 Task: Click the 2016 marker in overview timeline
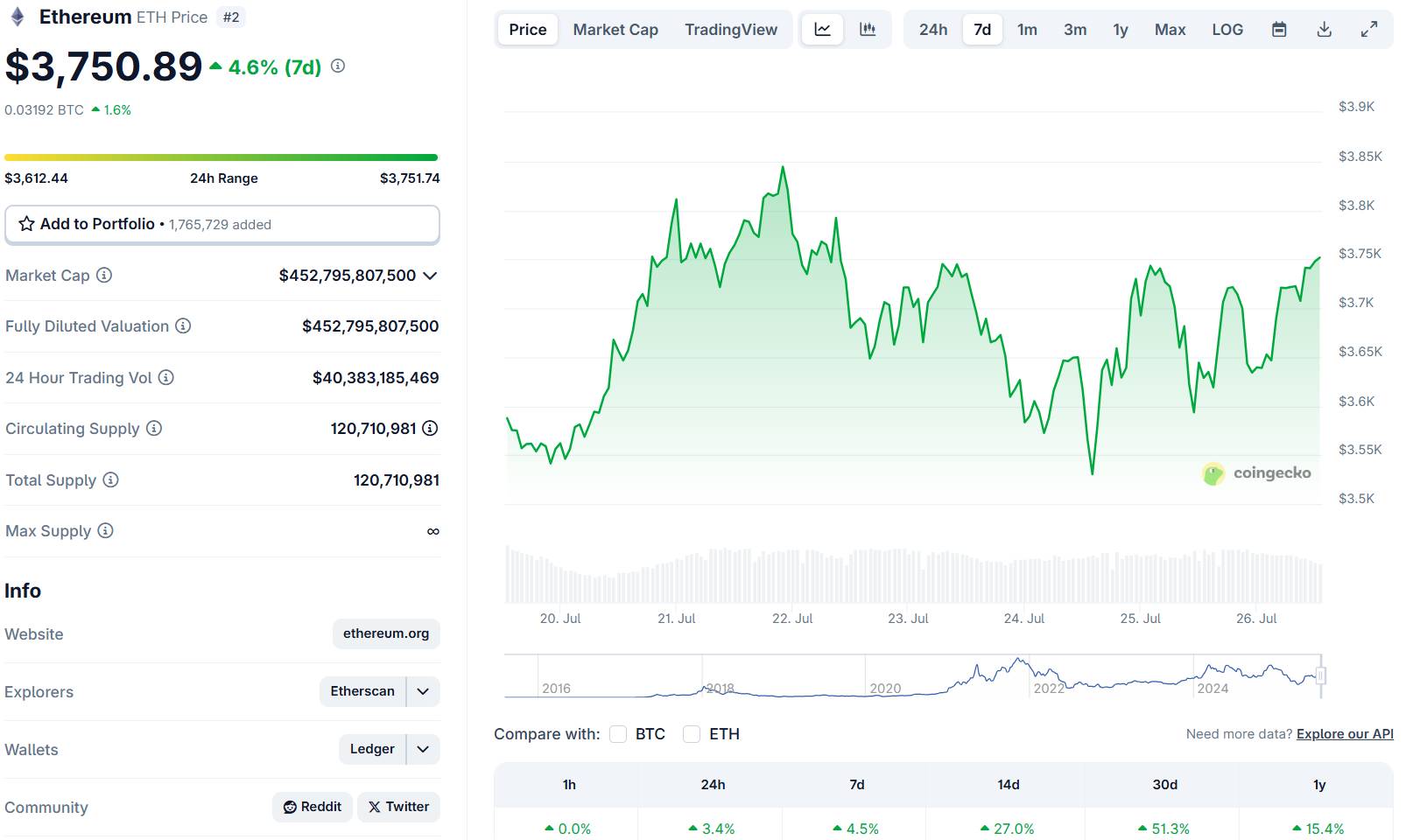click(556, 689)
